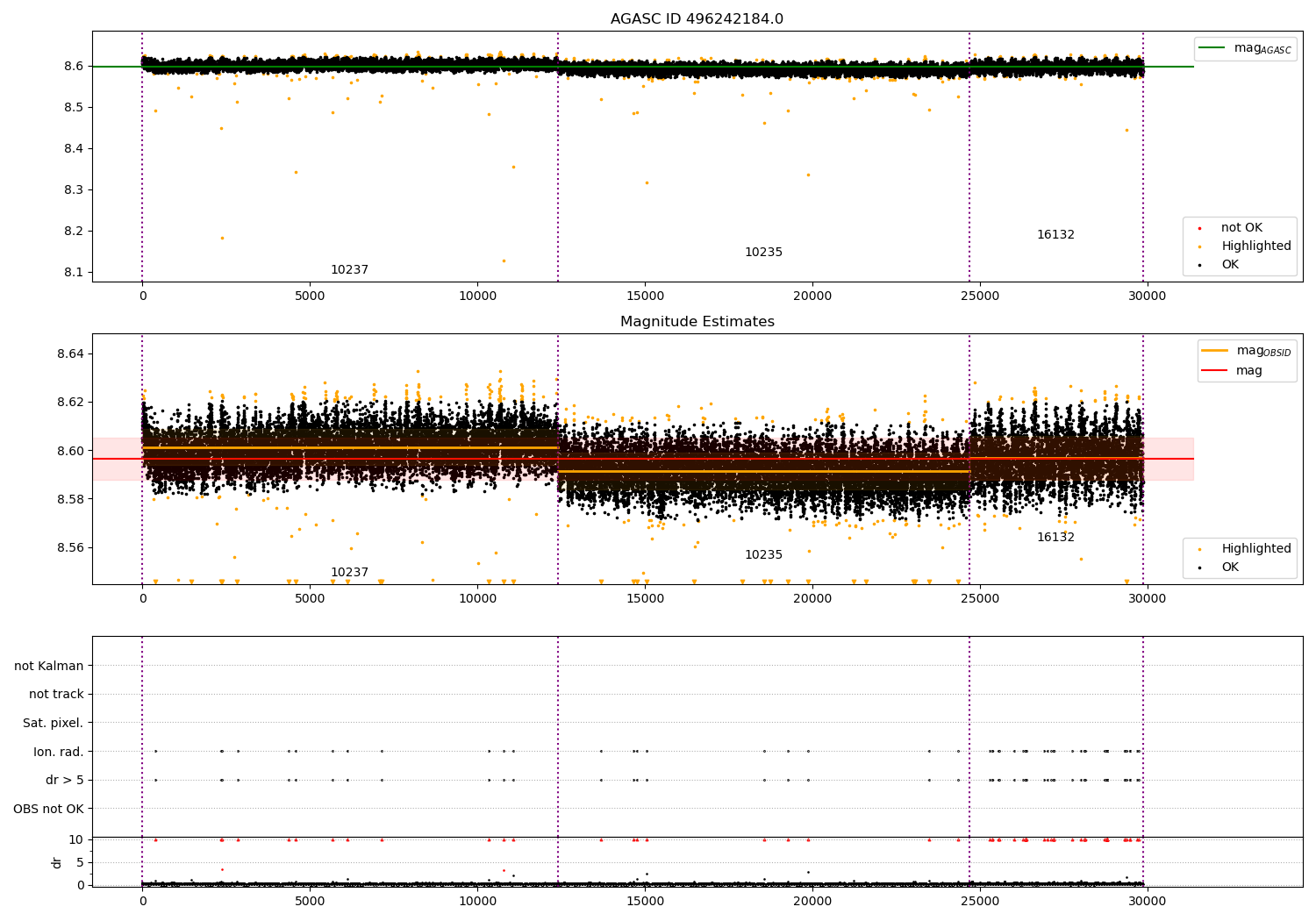
Task: Click the 15000 x-tick under the top plot
Action: click(645, 296)
